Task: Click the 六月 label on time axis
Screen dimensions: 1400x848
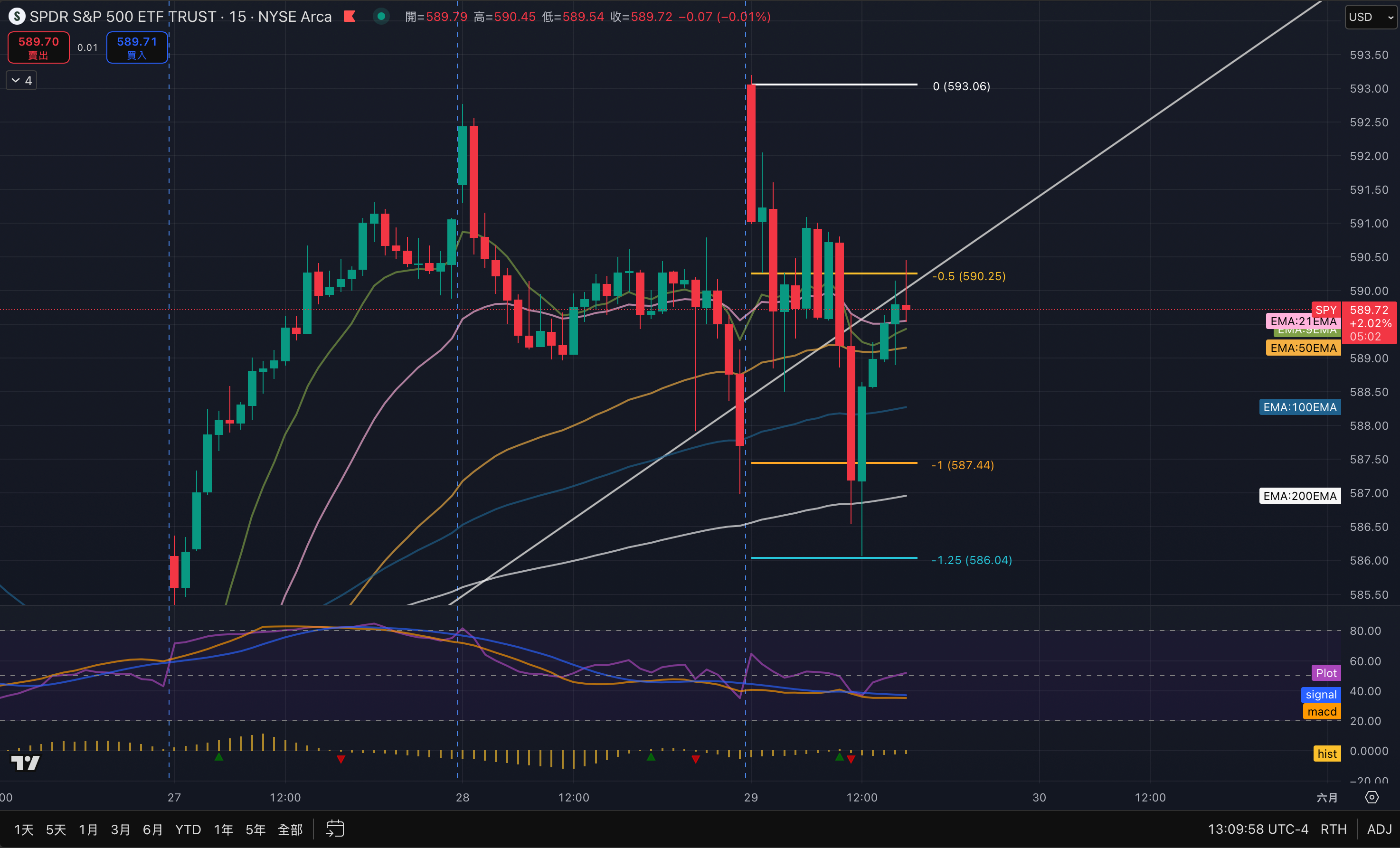Action: click(1327, 798)
